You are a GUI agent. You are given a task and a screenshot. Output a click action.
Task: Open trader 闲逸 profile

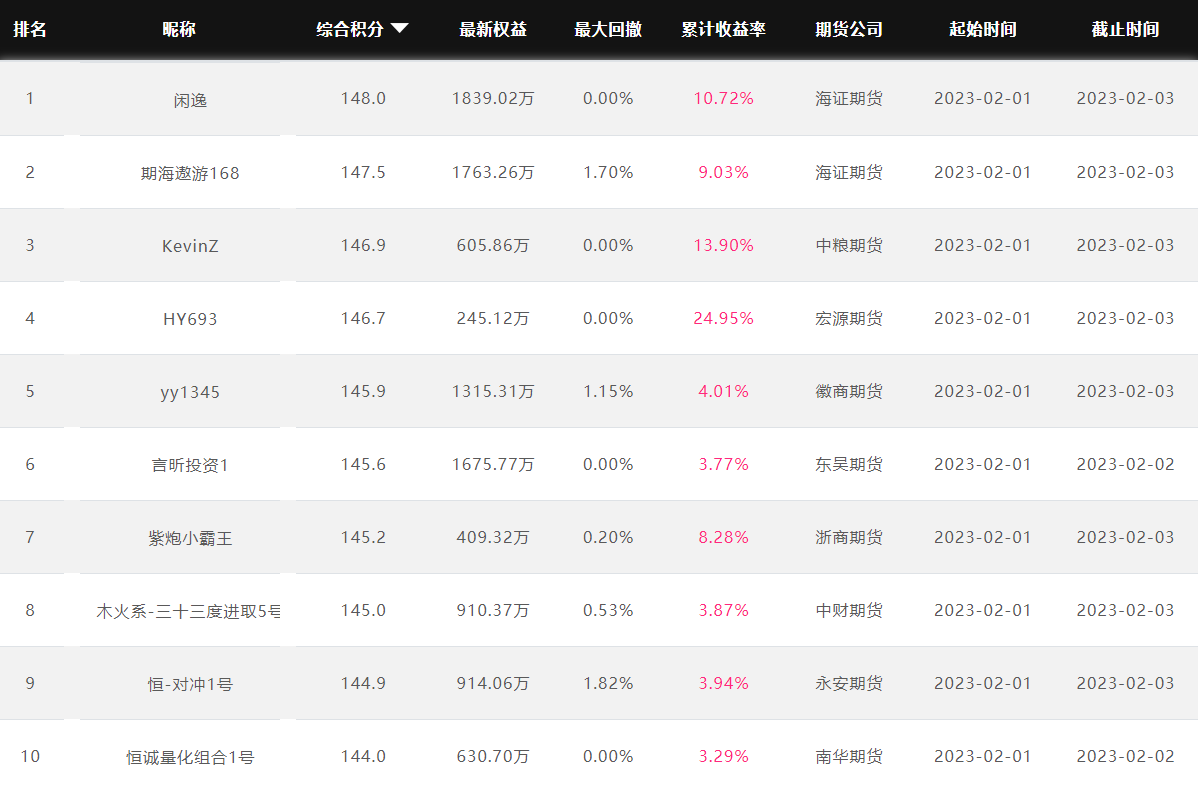click(190, 100)
